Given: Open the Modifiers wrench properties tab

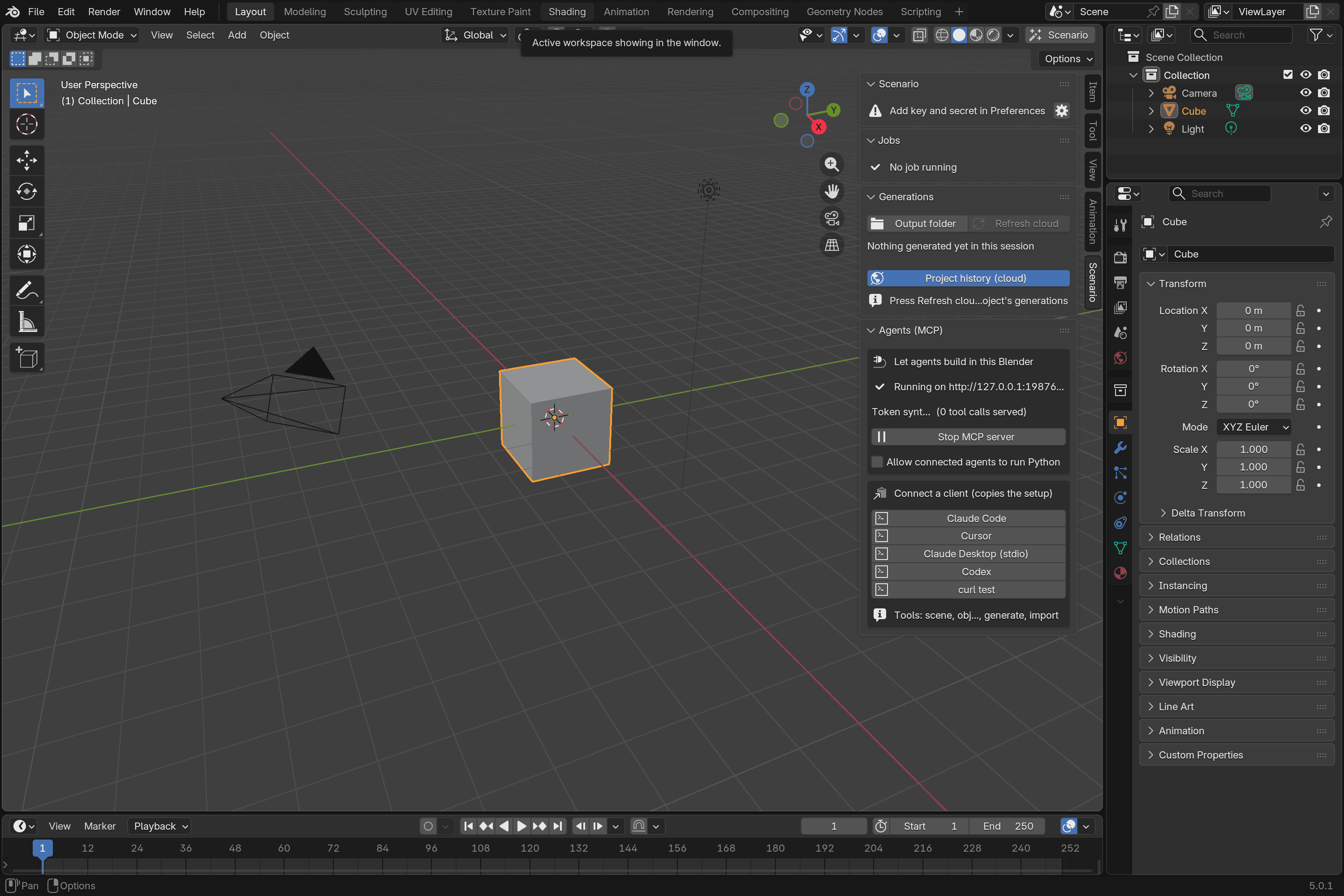Looking at the screenshot, I should (x=1120, y=448).
